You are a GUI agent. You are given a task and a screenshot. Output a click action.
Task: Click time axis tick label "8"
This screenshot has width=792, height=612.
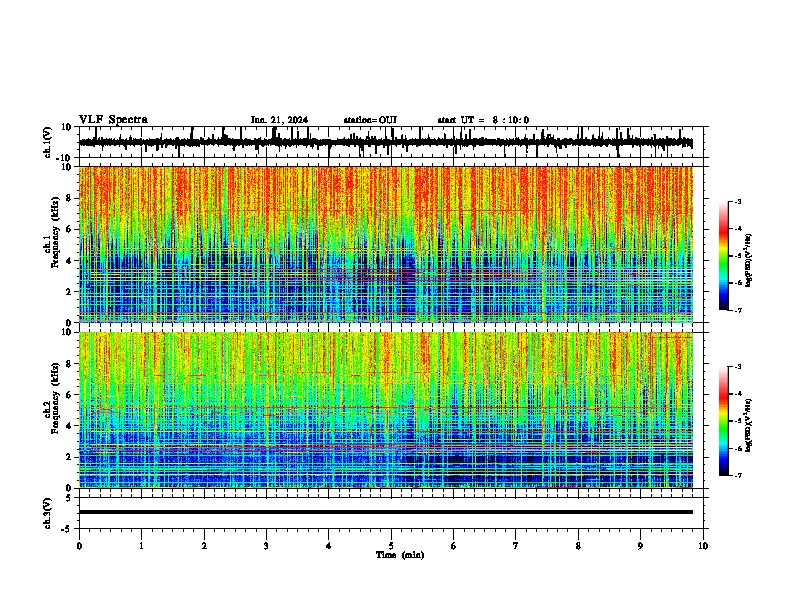pos(578,546)
